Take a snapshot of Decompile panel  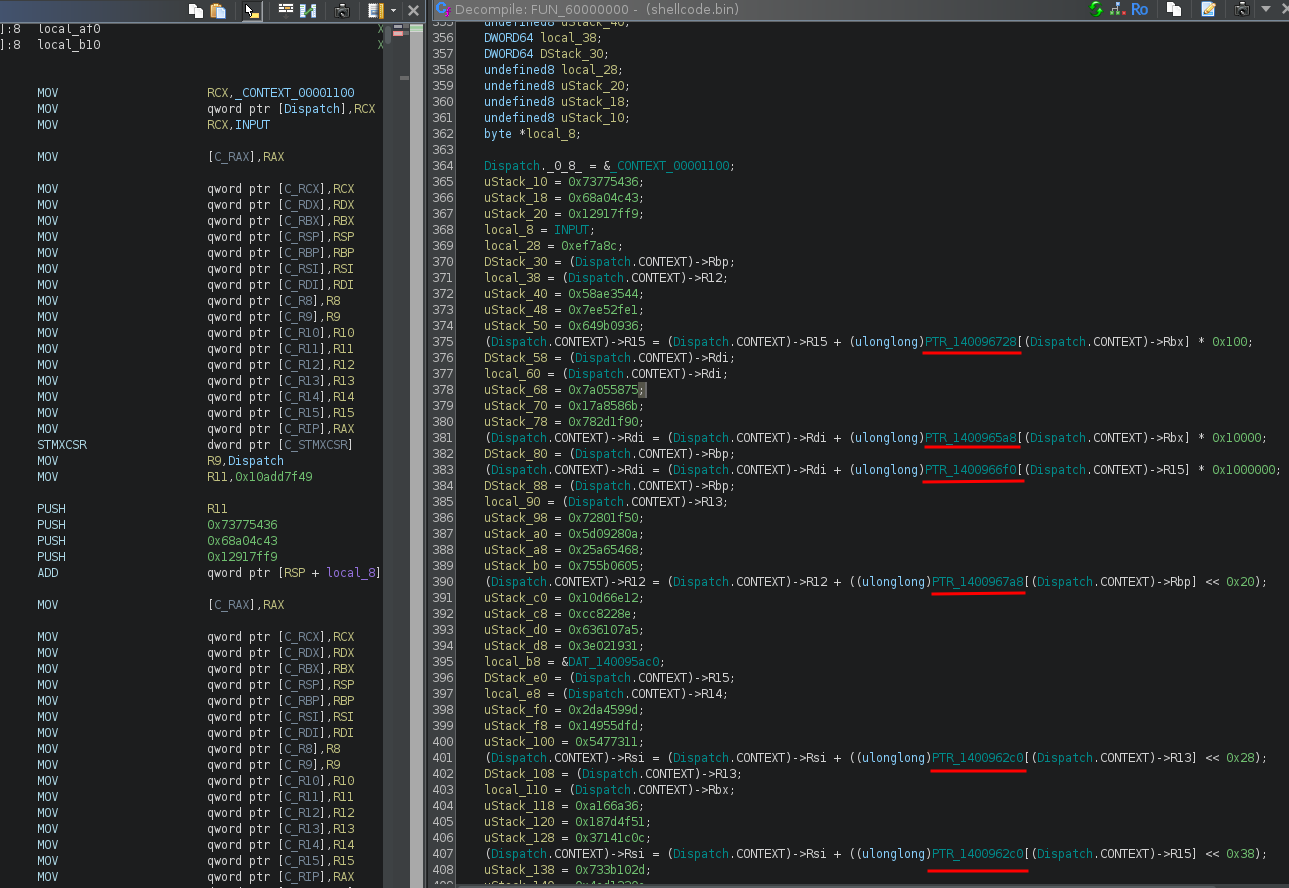tap(1242, 9)
